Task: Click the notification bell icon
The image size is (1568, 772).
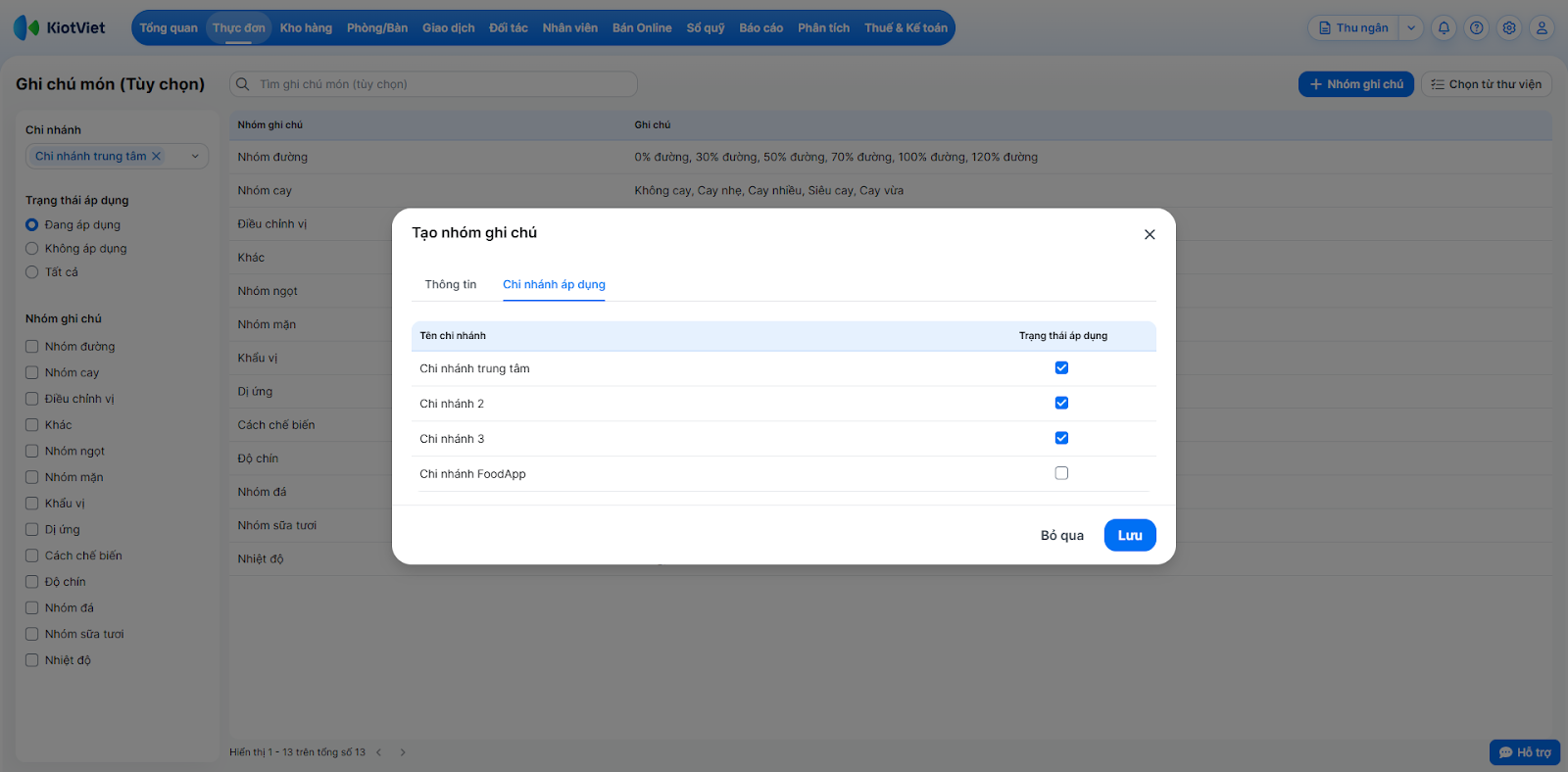Action: (1444, 28)
